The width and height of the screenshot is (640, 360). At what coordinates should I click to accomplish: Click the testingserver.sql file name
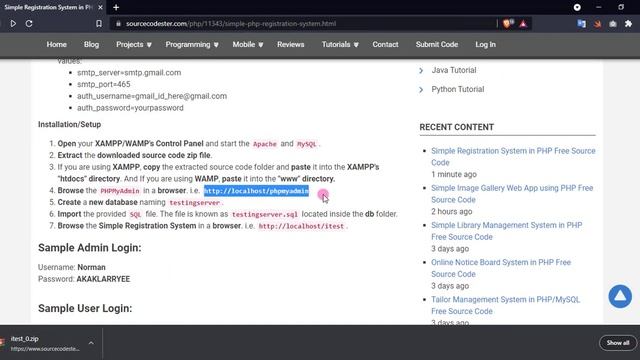(264, 215)
